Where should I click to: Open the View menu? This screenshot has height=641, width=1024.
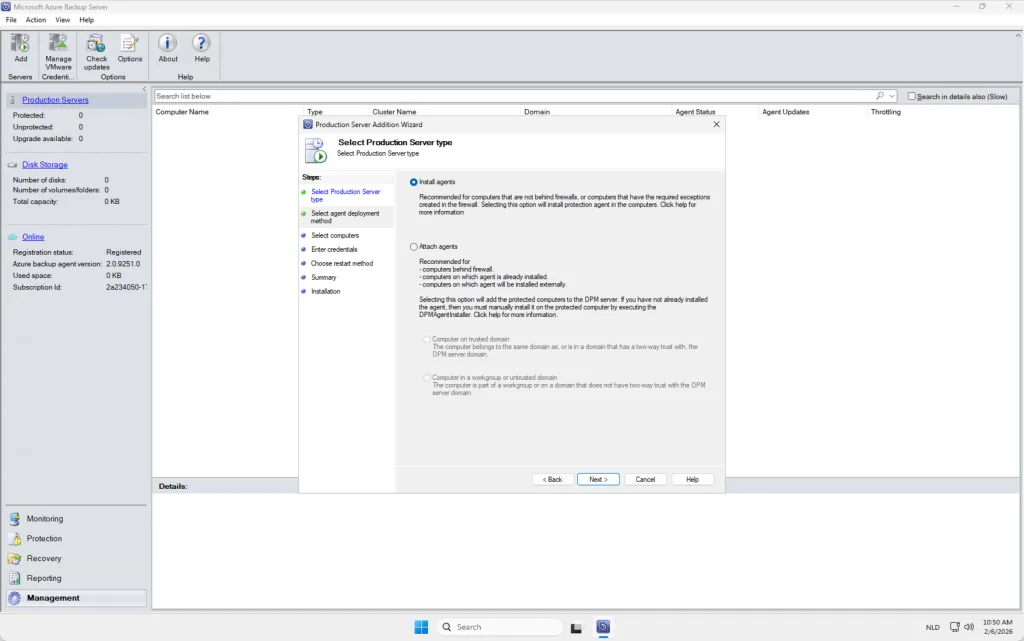tap(63, 20)
